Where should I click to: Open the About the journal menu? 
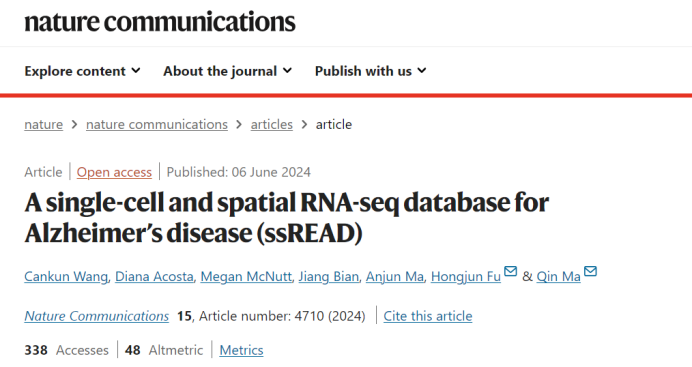228,71
